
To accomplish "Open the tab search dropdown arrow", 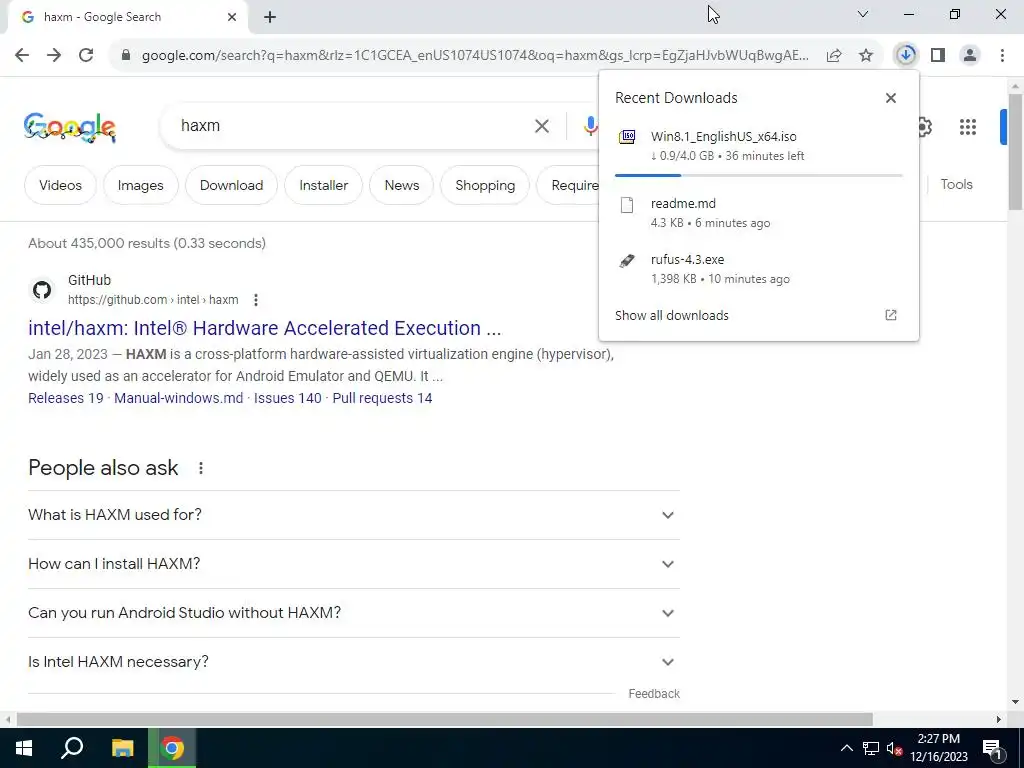I will click(863, 14).
